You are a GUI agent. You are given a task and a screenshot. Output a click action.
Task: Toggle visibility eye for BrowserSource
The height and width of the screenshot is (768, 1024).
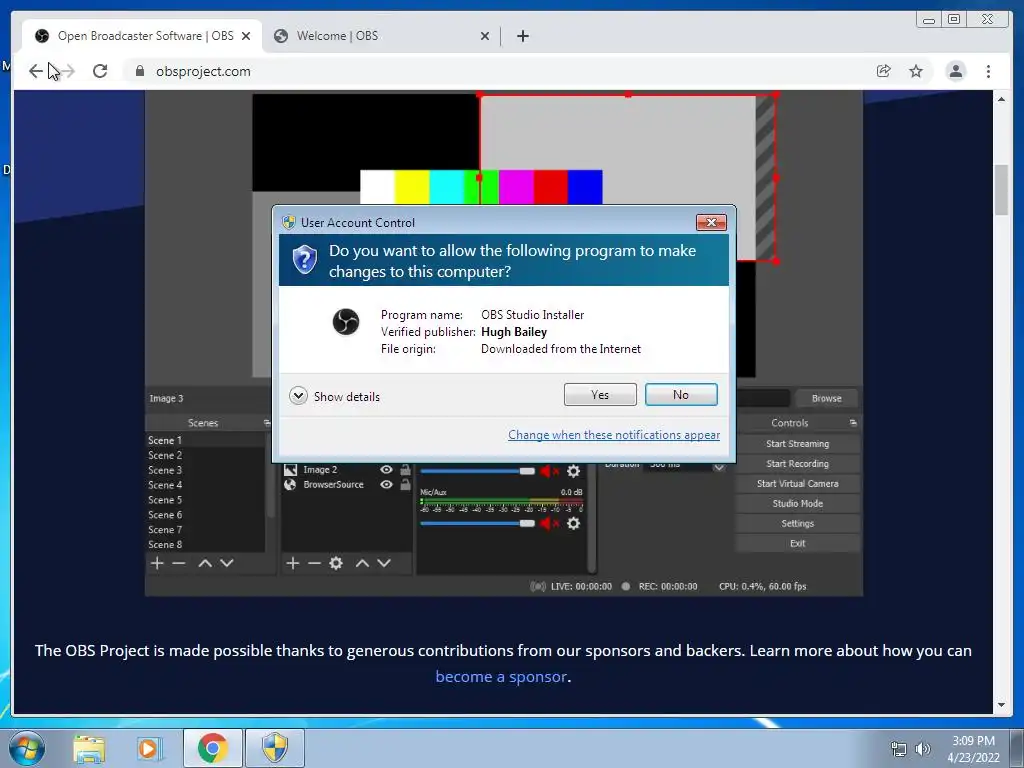pyautogui.click(x=387, y=485)
